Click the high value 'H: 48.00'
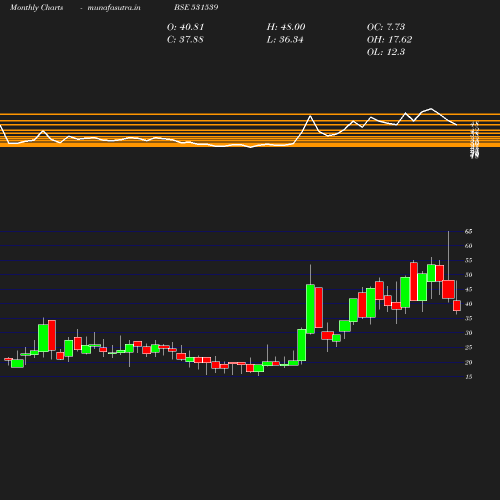500x500 pixels. click(x=286, y=27)
